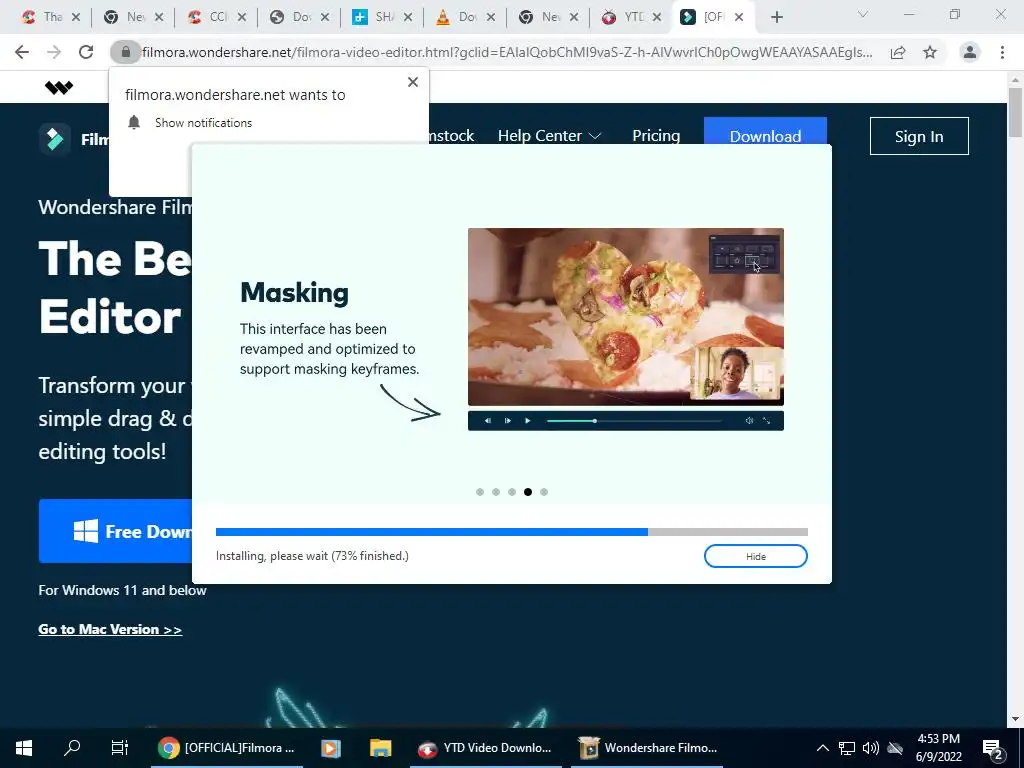Open File Explorer from taskbar
Viewport: 1024px width, 768px height.
tap(380, 748)
